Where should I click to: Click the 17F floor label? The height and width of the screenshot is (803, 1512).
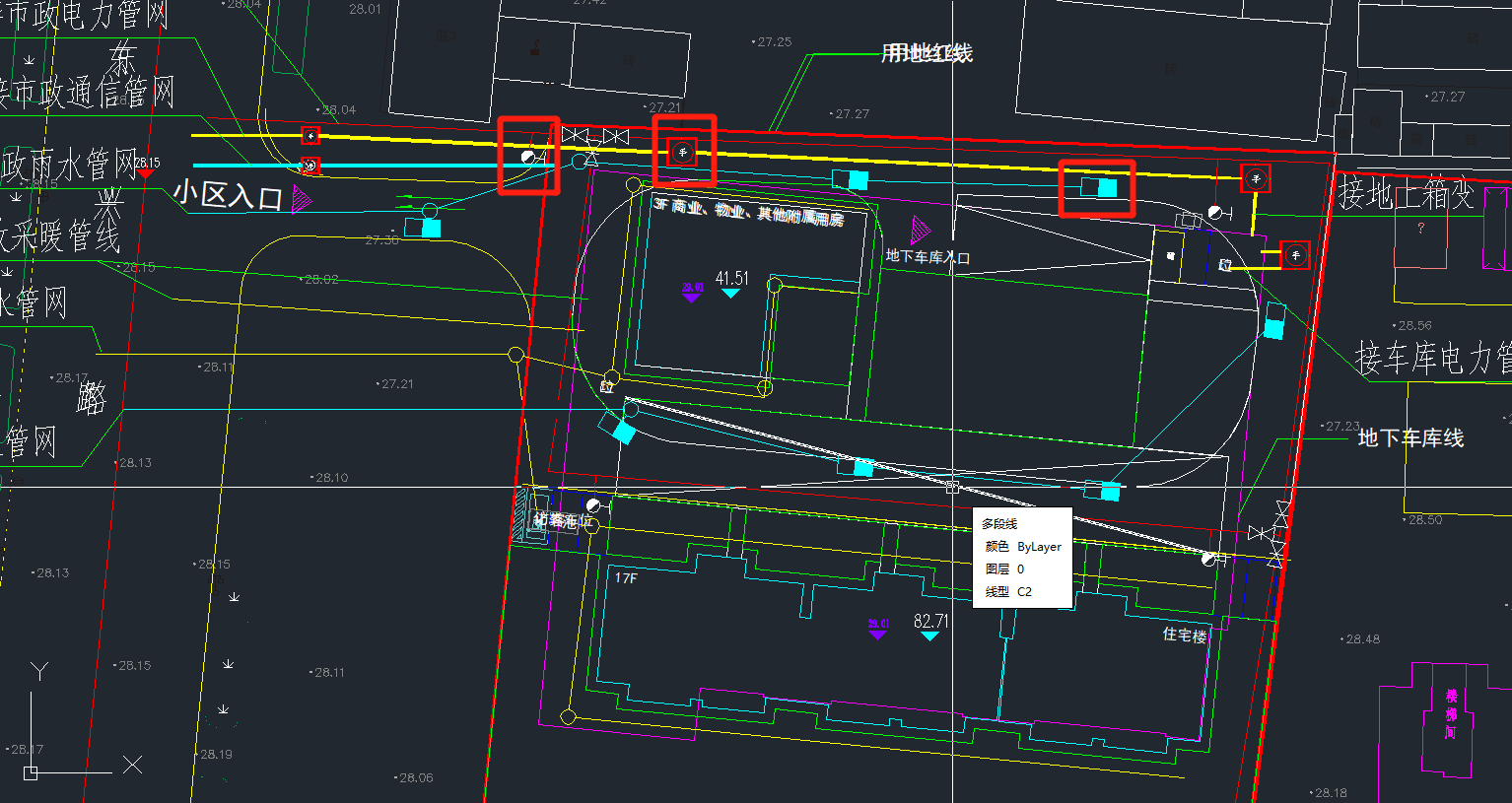[x=626, y=578]
